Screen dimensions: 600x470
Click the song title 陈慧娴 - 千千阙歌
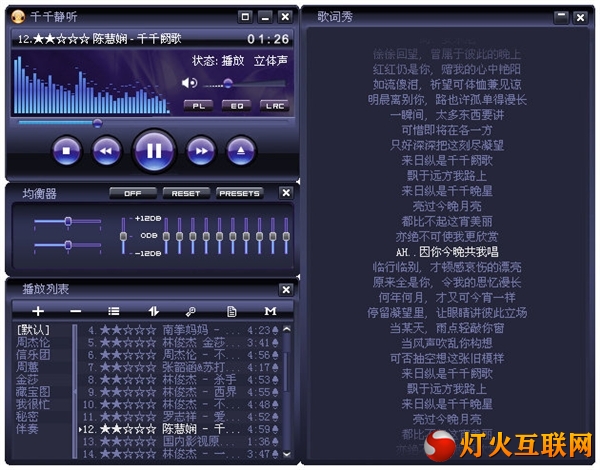click(137, 39)
